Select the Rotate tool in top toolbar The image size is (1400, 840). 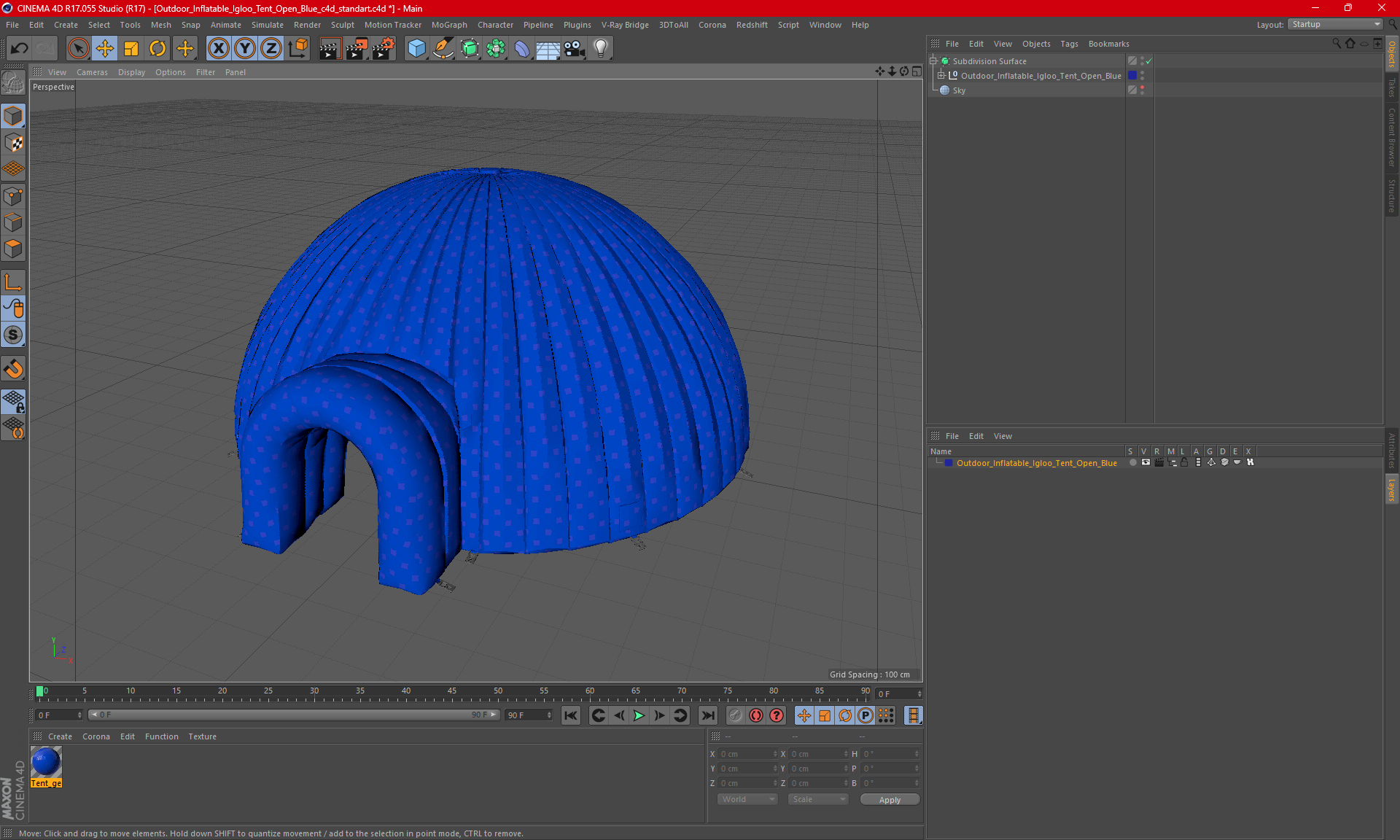[x=157, y=49]
